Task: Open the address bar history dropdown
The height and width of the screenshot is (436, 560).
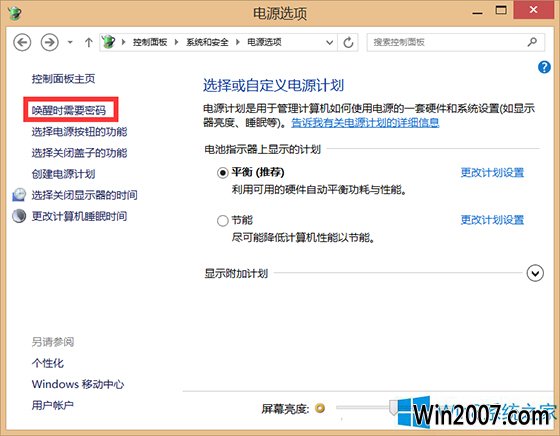Action: tap(329, 42)
